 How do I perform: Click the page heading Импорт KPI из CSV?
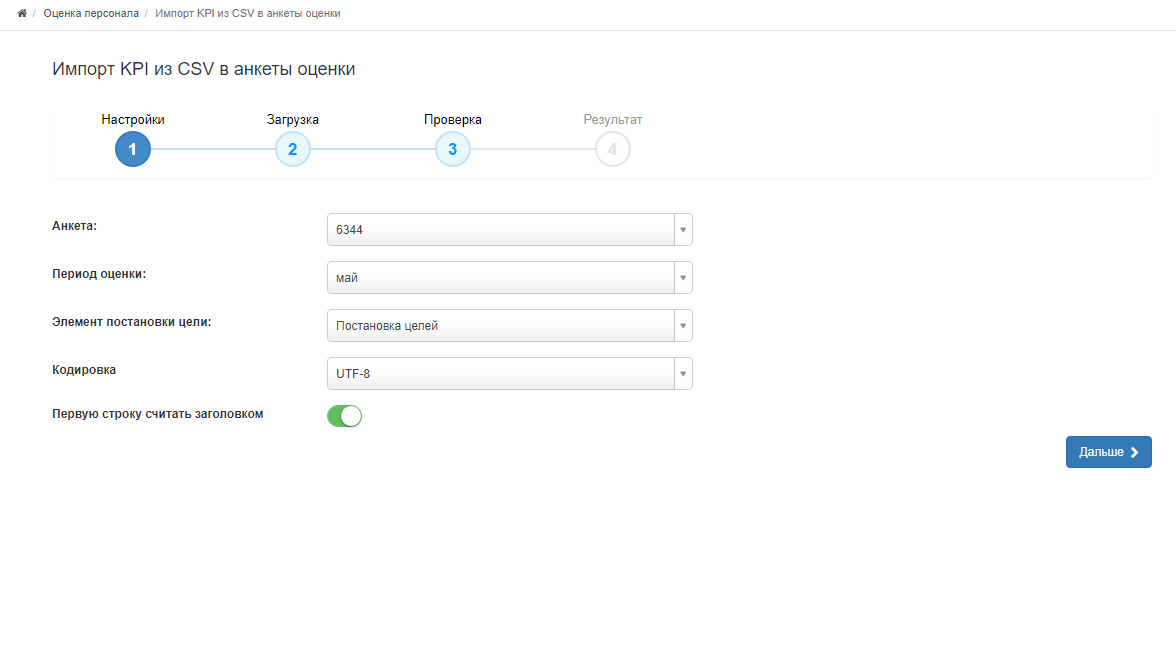tap(203, 69)
